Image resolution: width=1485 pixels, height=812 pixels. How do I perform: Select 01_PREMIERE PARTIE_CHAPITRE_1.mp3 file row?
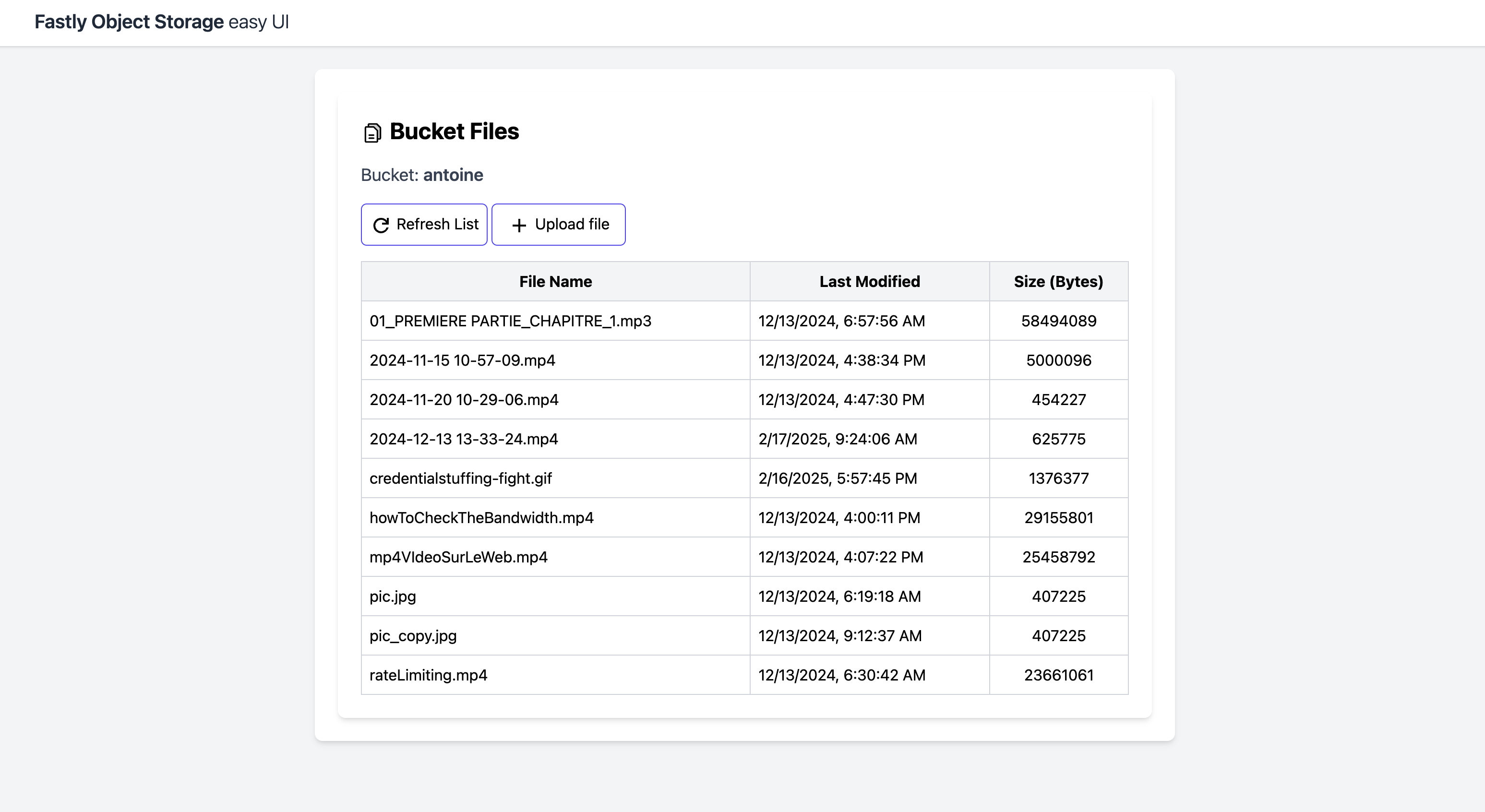[510, 321]
